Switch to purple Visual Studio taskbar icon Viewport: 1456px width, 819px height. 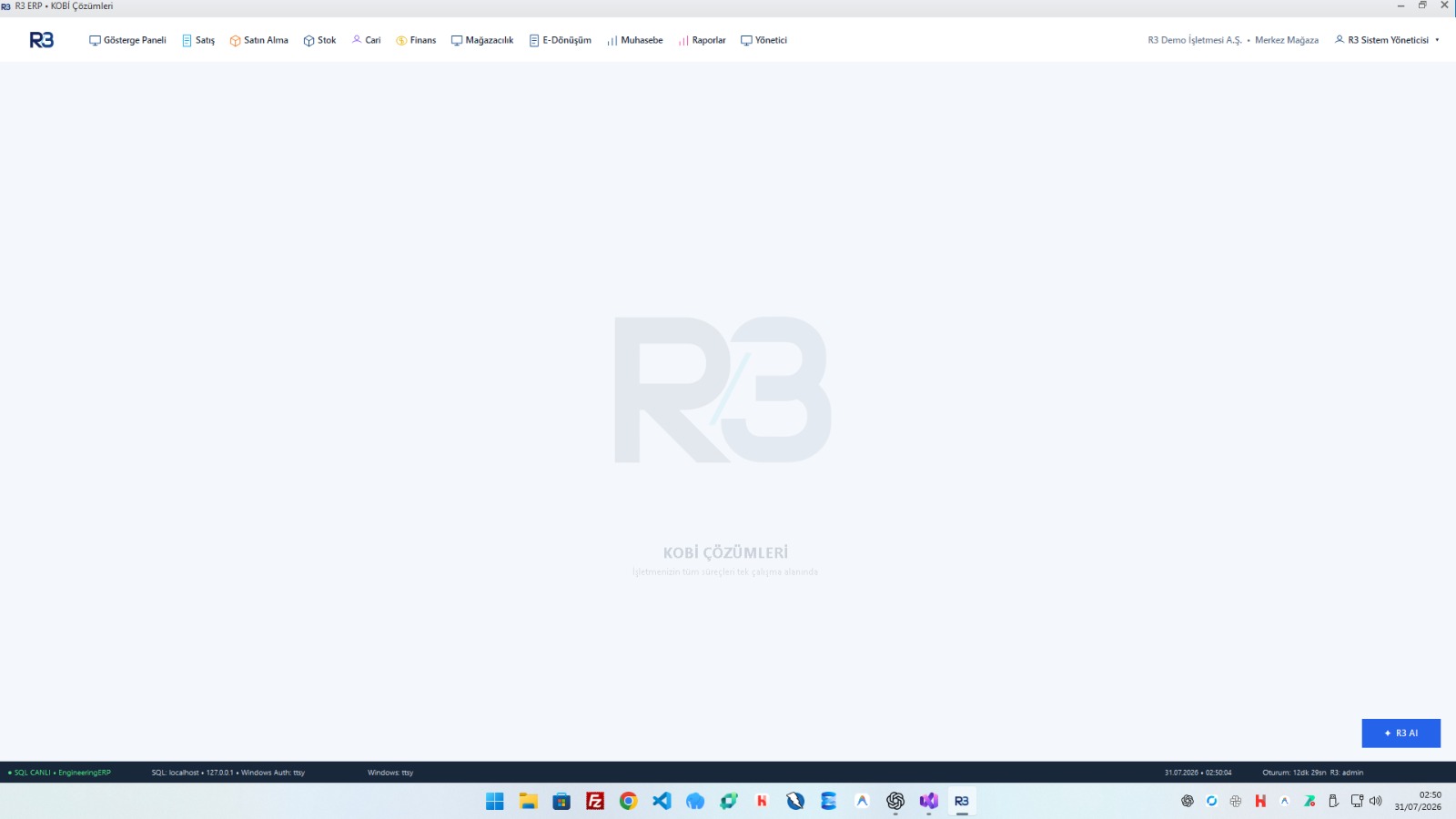tap(928, 801)
